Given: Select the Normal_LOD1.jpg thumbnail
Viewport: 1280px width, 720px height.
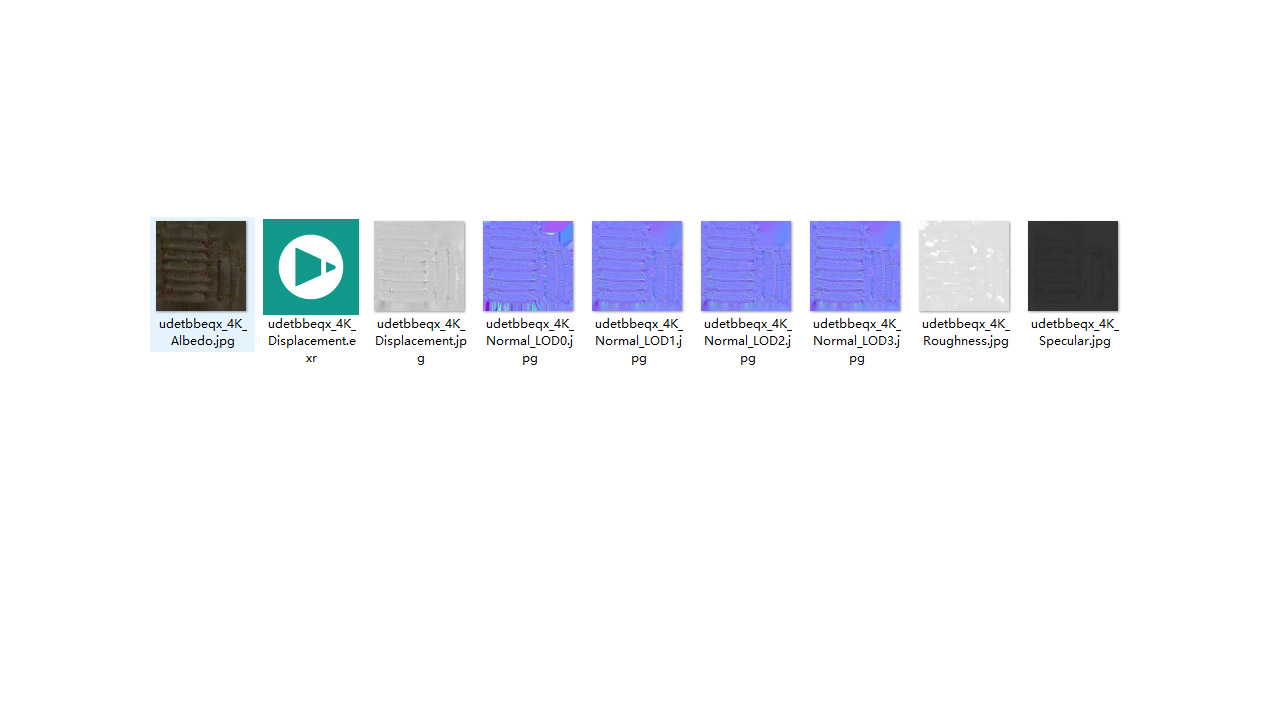Looking at the screenshot, I should pos(637,266).
